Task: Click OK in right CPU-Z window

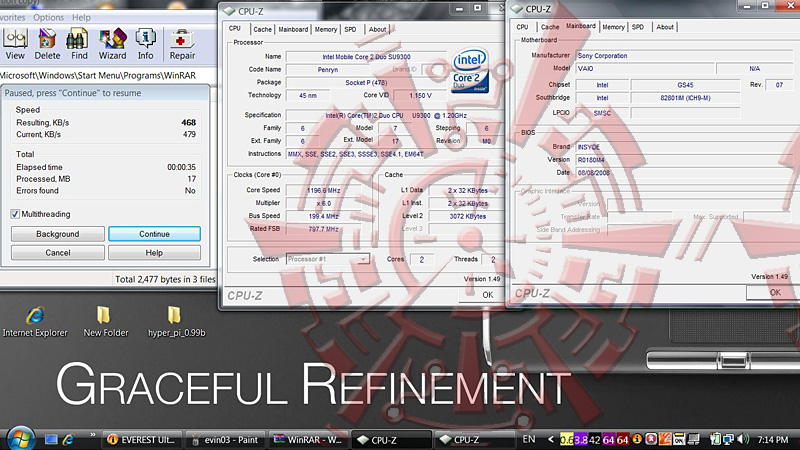Action: [x=775, y=292]
